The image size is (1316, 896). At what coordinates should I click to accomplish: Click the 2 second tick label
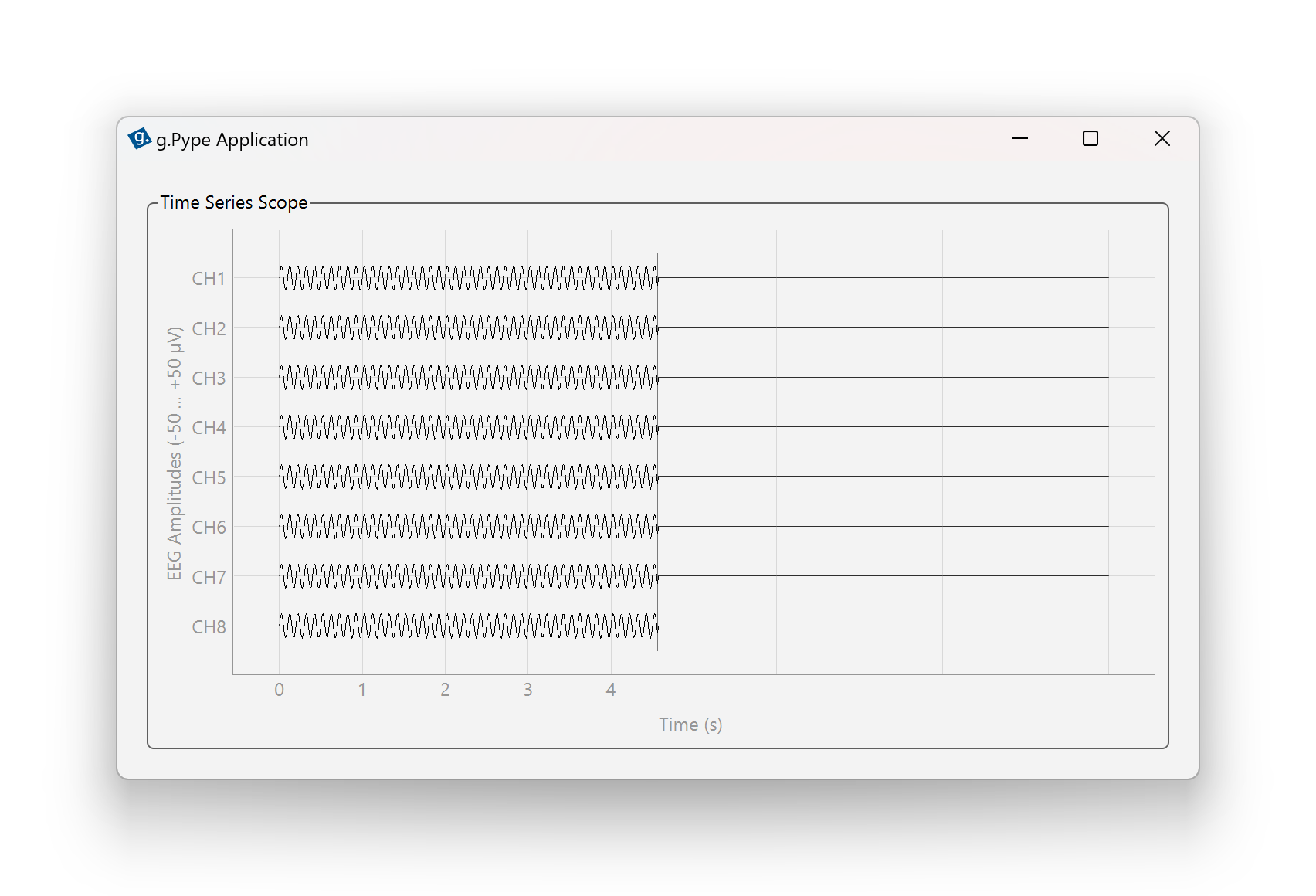click(x=445, y=690)
